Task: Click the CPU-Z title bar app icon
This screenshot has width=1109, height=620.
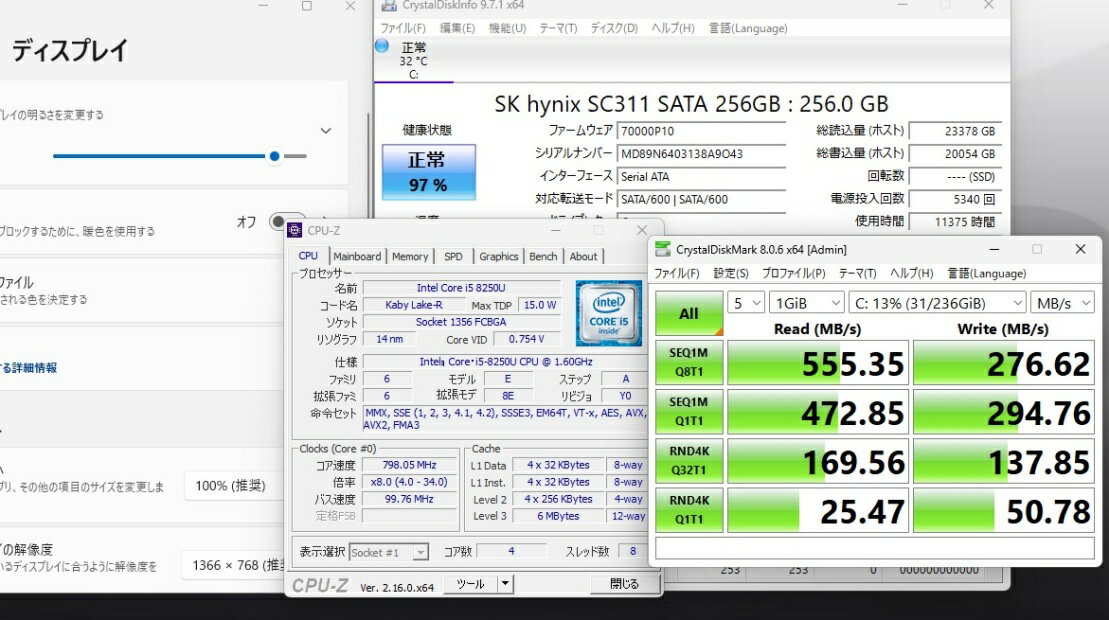Action: pyautogui.click(x=295, y=231)
